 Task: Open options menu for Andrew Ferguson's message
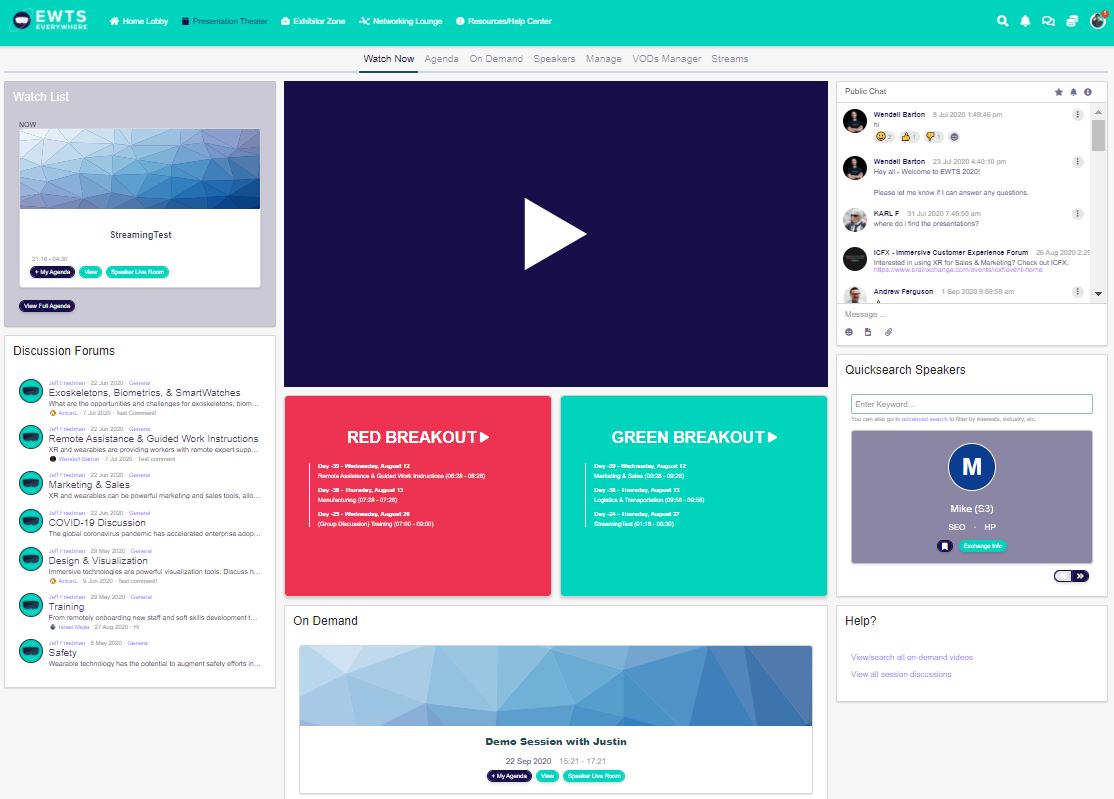(1077, 291)
